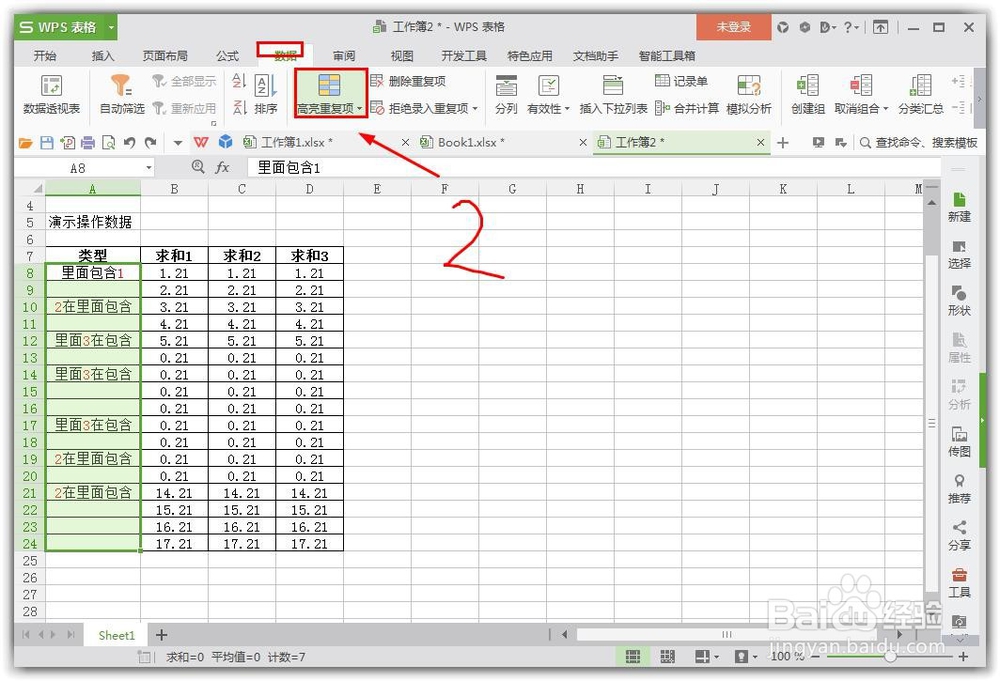Select column header F

click(445, 189)
